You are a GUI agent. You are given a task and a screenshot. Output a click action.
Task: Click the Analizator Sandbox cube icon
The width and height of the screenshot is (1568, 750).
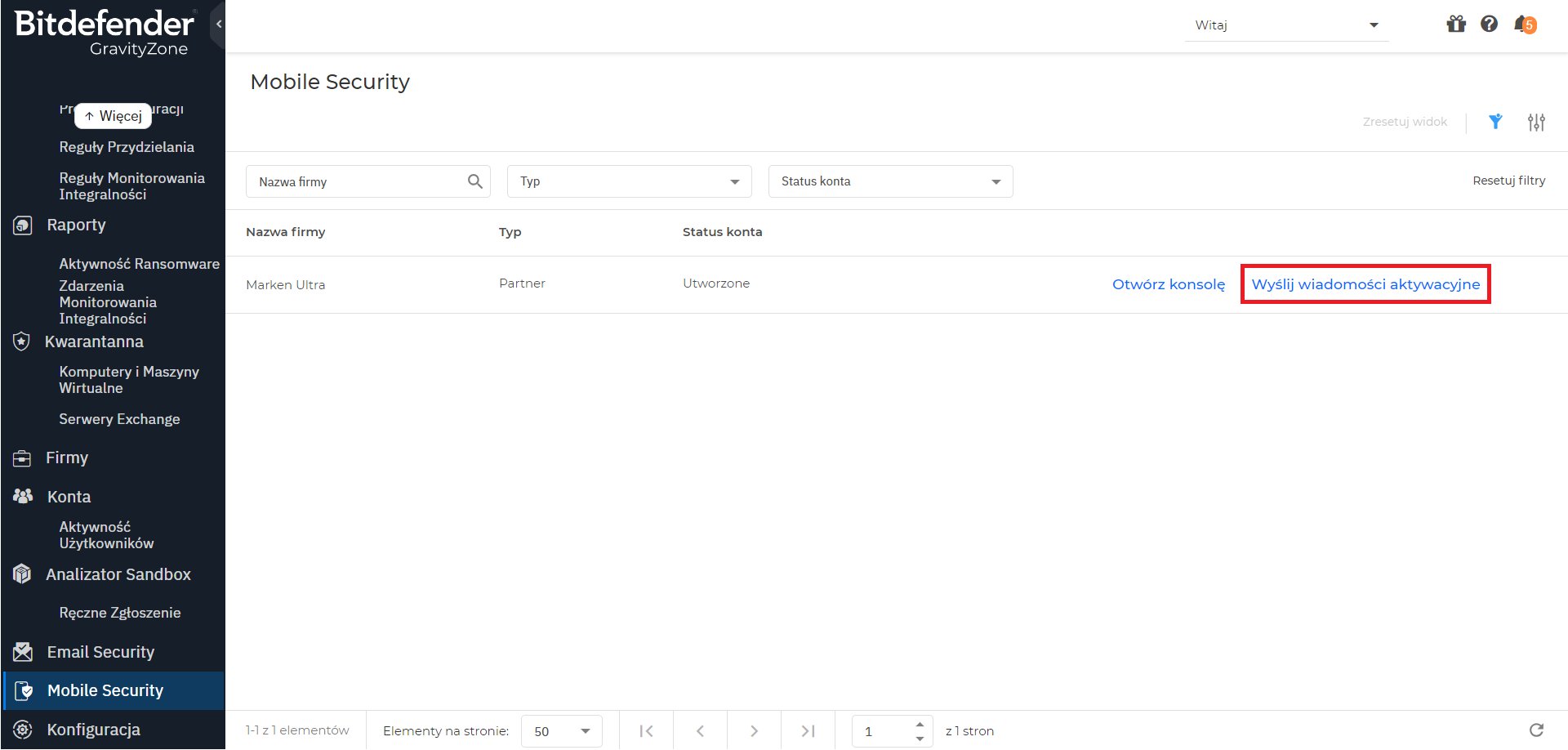click(x=23, y=574)
